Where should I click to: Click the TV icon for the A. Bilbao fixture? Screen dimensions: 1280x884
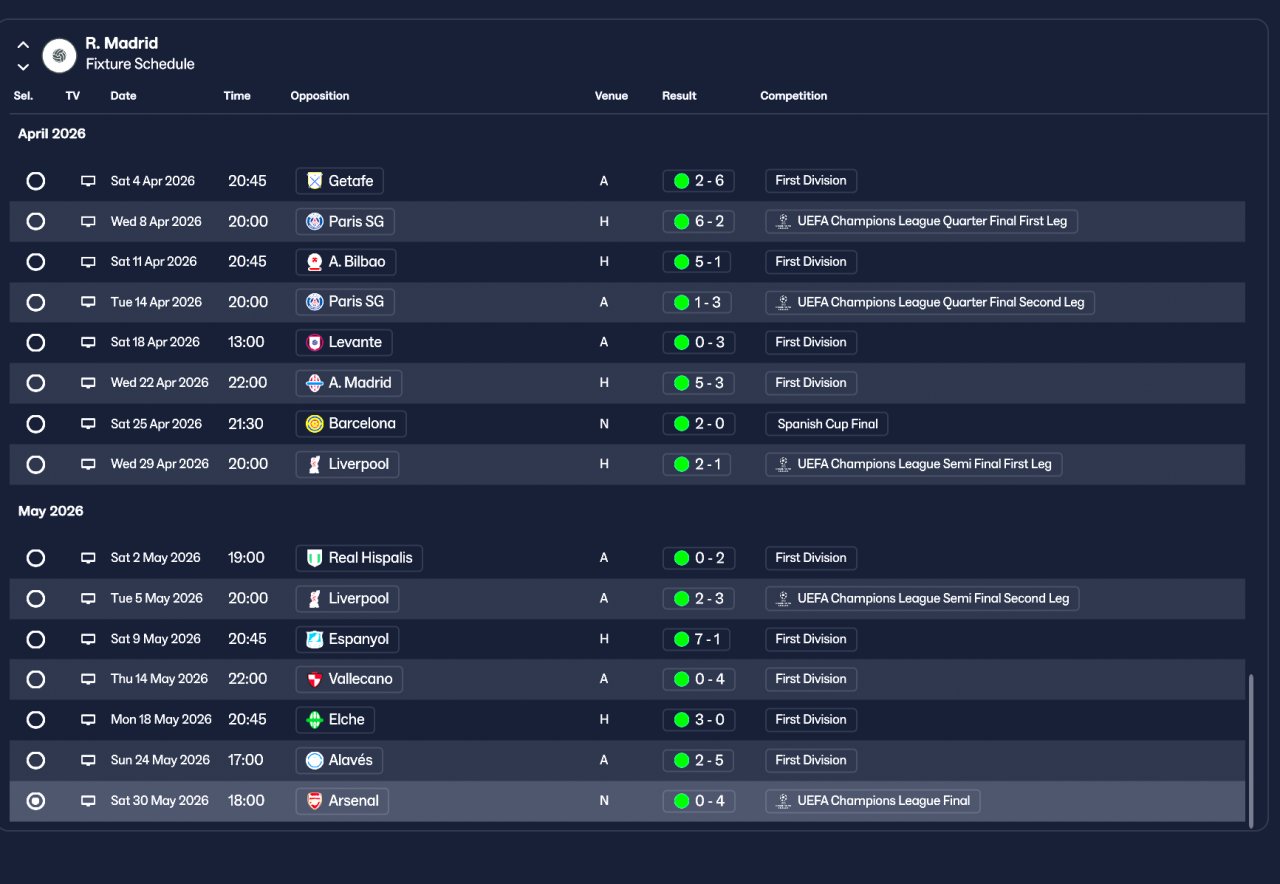point(88,262)
